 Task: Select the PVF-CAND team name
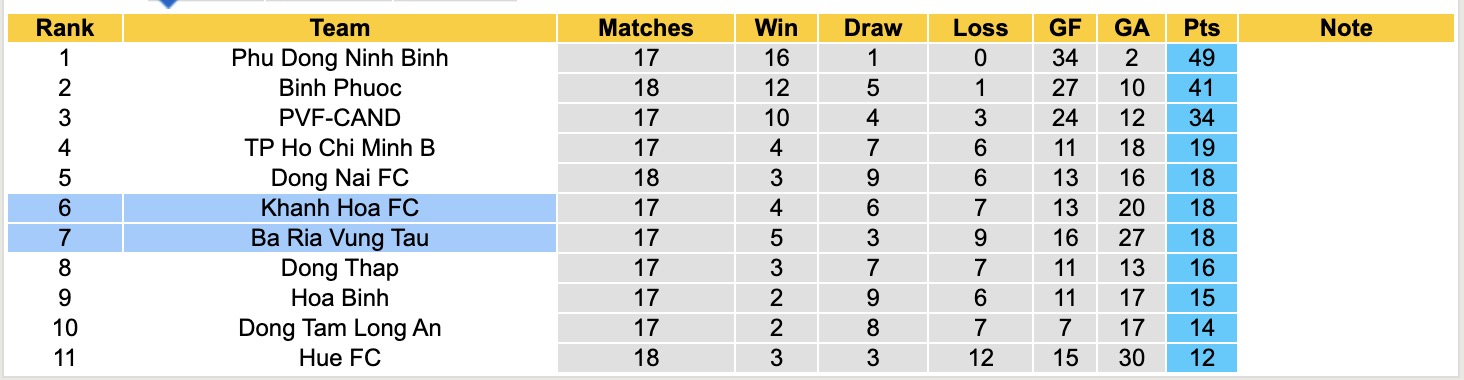pyautogui.click(x=340, y=118)
